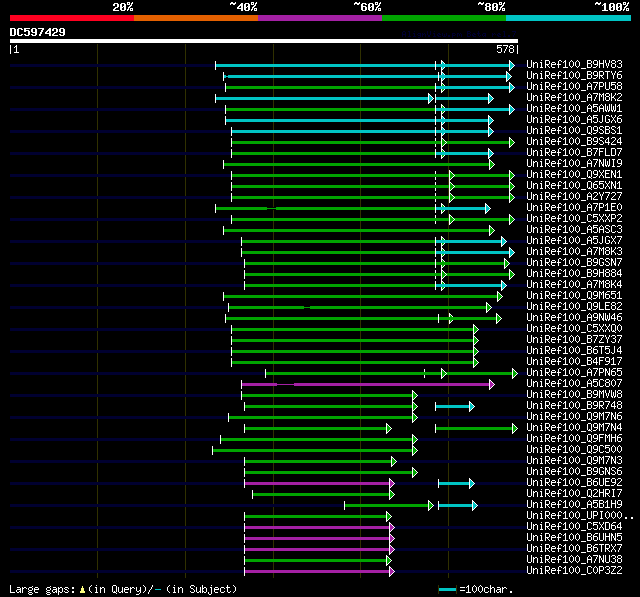This screenshot has height=597, width=640.
Task: Click the red 20% identity legend segment
Action: [x=72, y=18]
